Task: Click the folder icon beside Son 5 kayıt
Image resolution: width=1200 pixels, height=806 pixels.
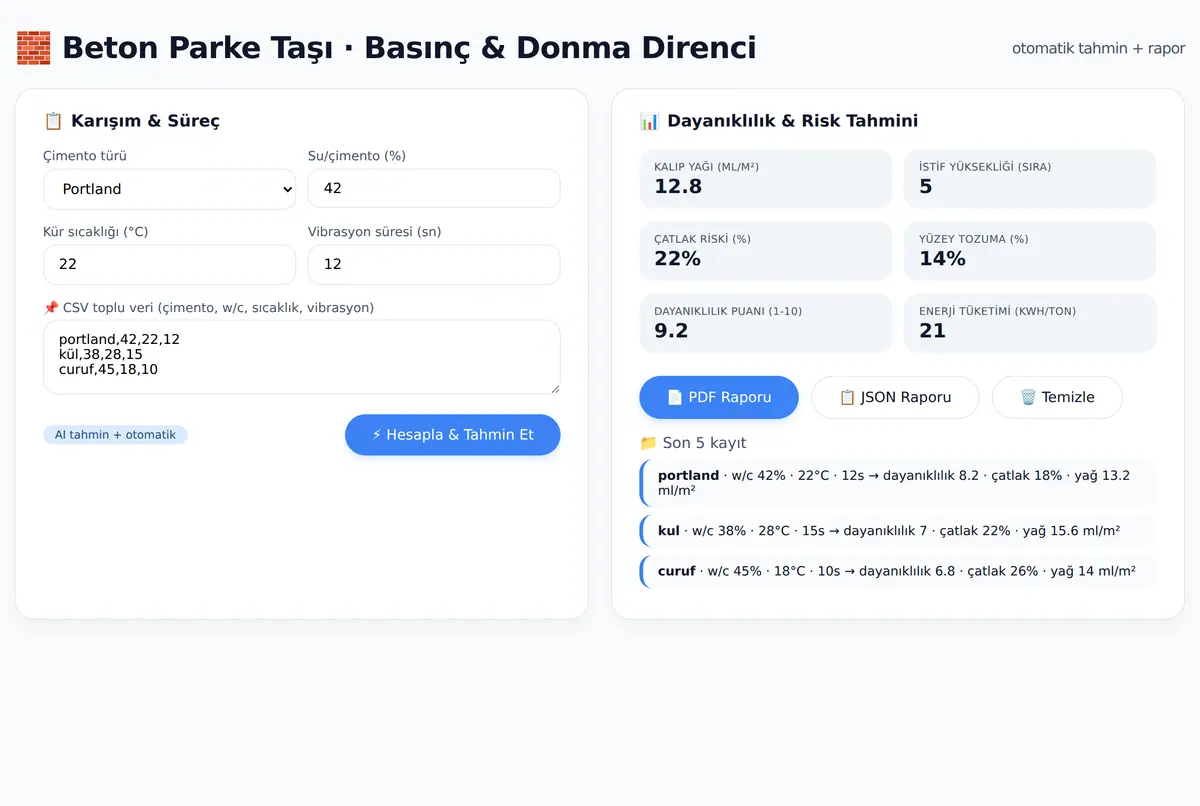Action: tap(649, 443)
